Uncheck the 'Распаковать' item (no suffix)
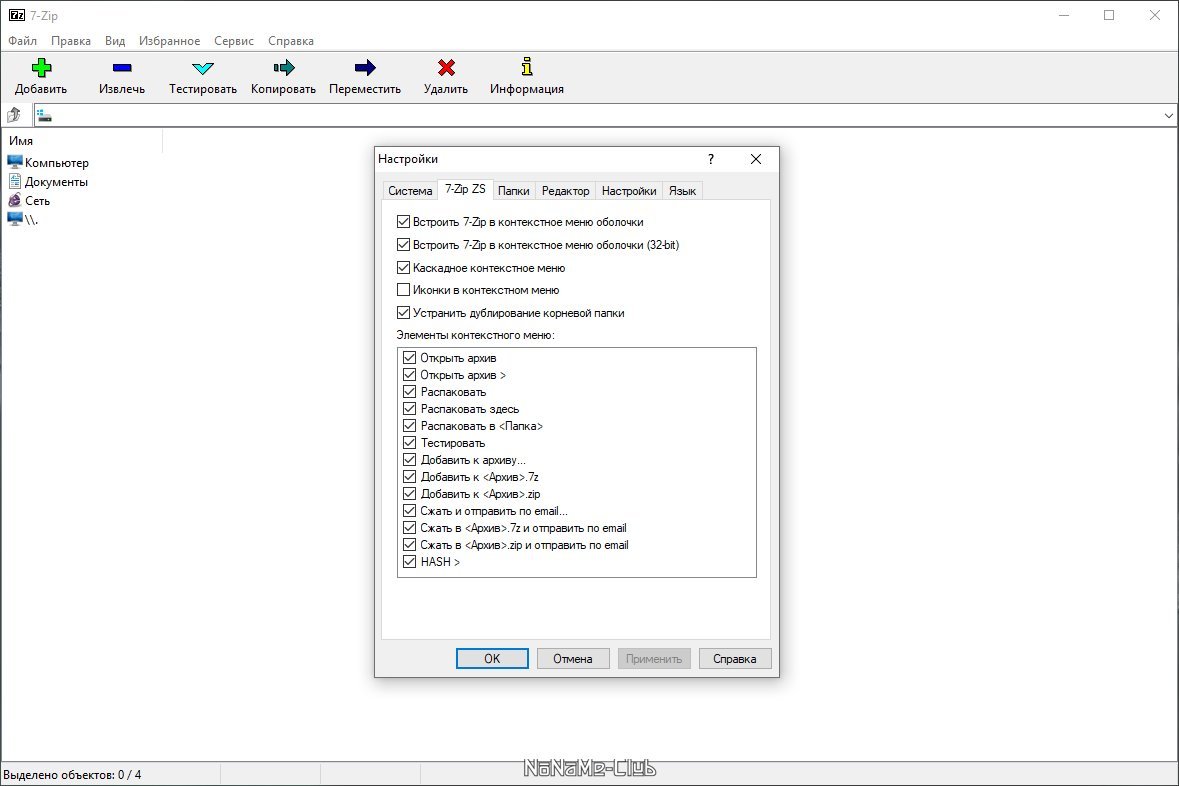1179x786 pixels. (410, 391)
